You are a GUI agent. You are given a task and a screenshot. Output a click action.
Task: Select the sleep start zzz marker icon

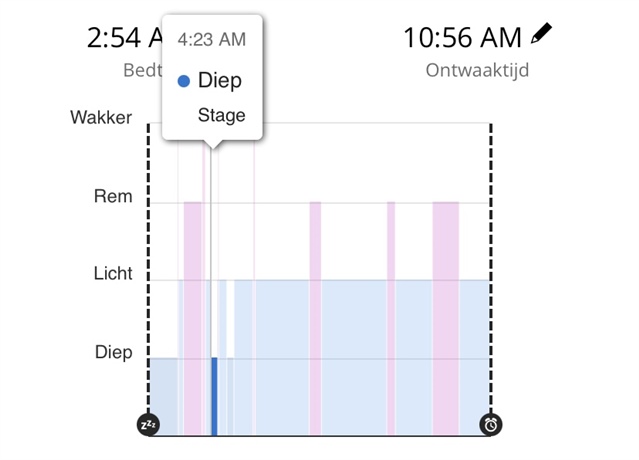click(148, 425)
